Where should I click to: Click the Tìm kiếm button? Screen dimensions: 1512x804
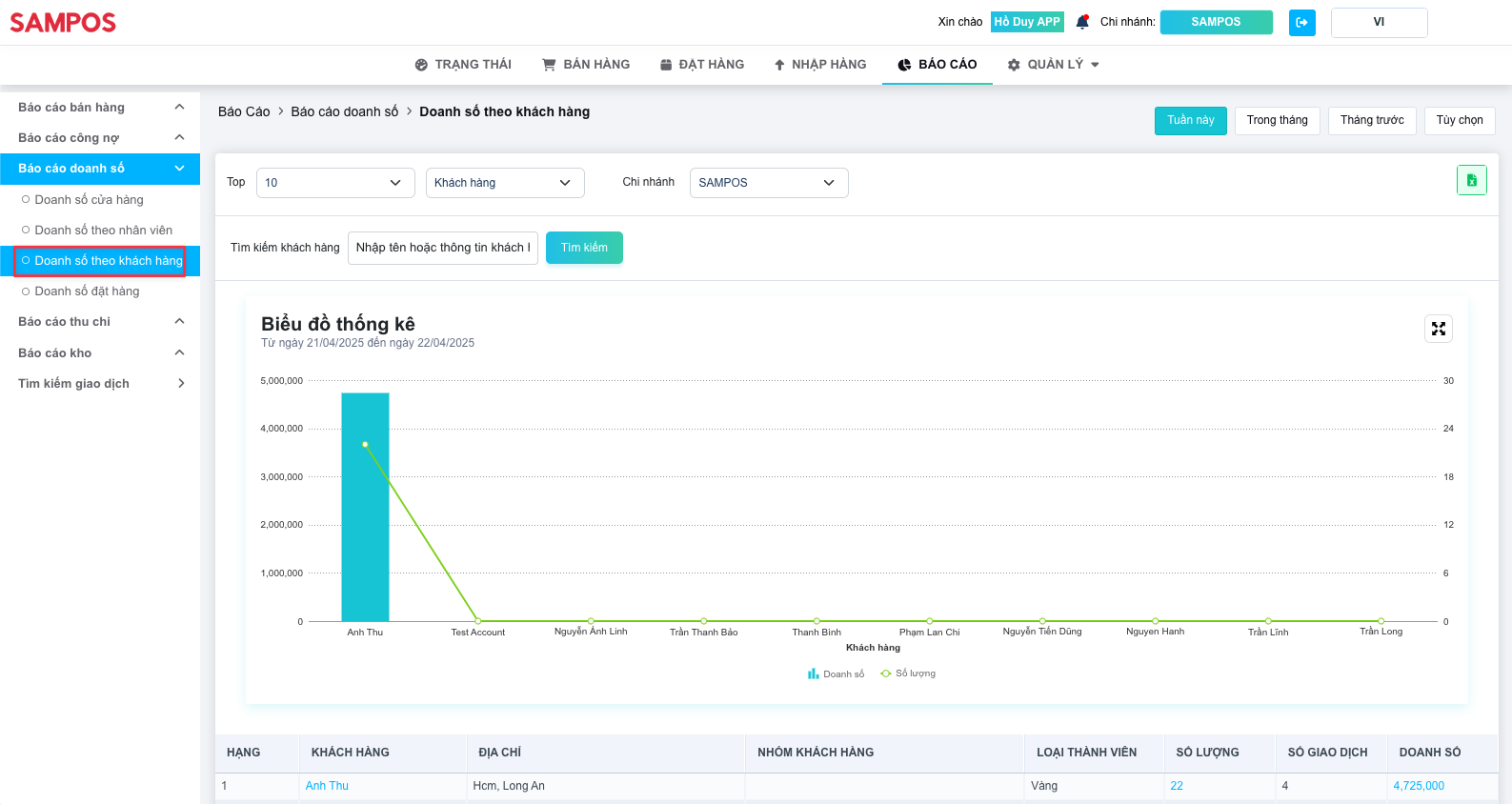(x=584, y=248)
